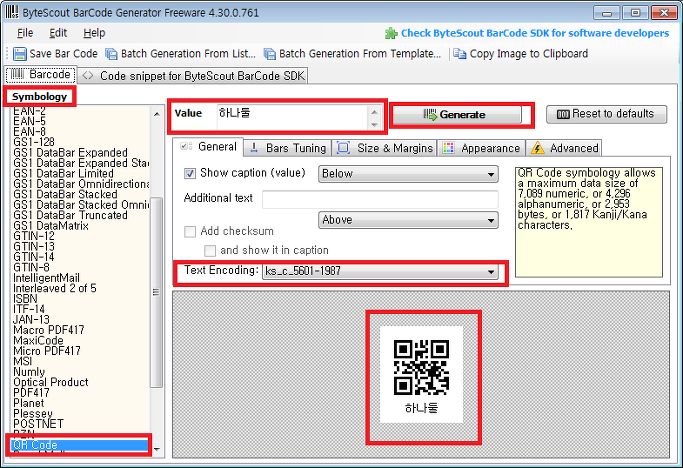This screenshot has height=468, width=683.
Task: Select POSTNET symbology
Action: [x=38, y=424]
